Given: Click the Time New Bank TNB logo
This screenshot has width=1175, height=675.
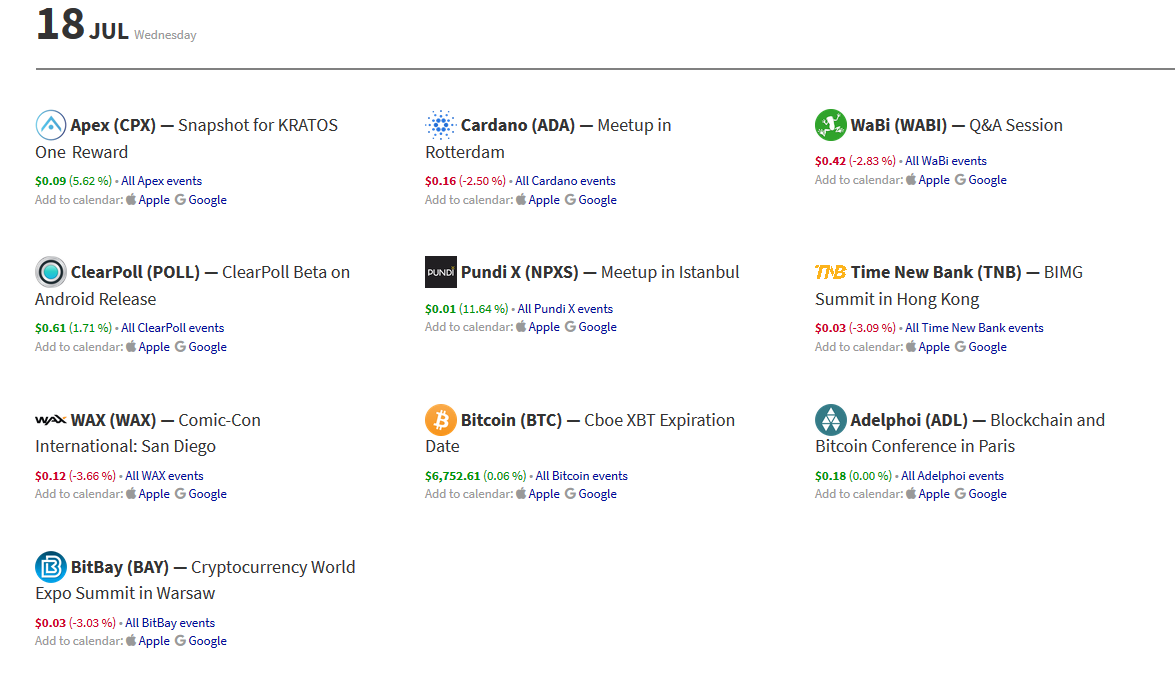Looking at the screenshot, I should click(x=830, y=272).
